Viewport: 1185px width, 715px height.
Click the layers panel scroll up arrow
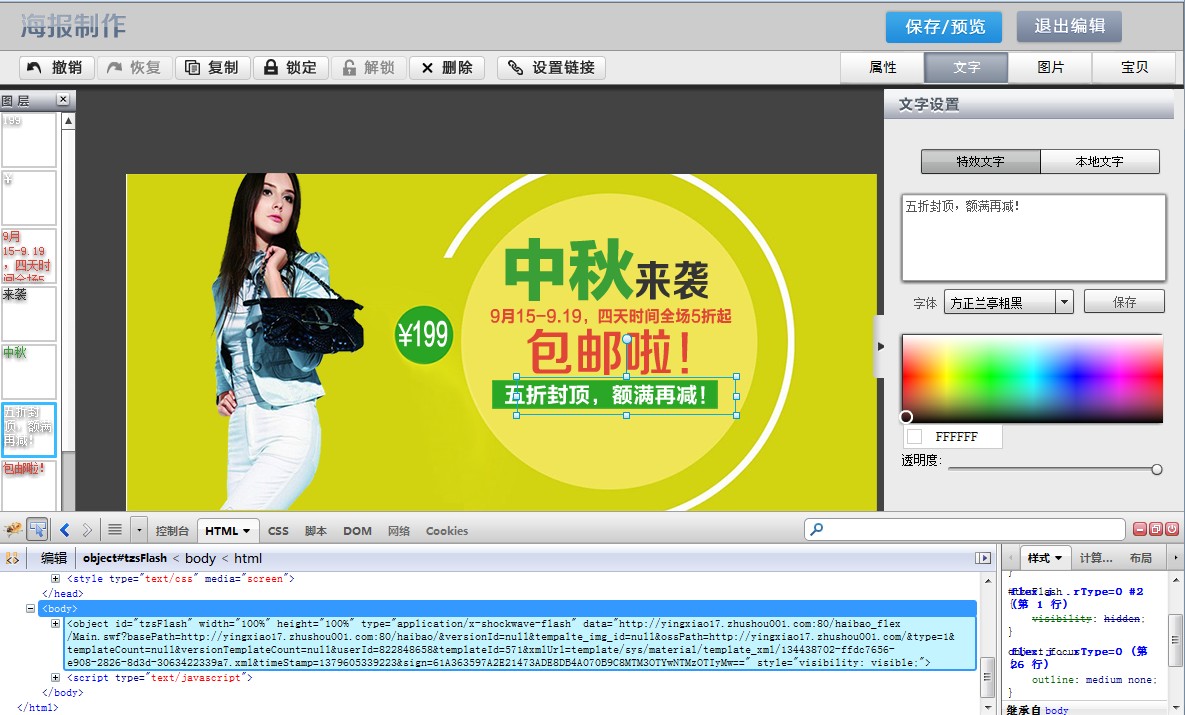(x=68, y=121)
